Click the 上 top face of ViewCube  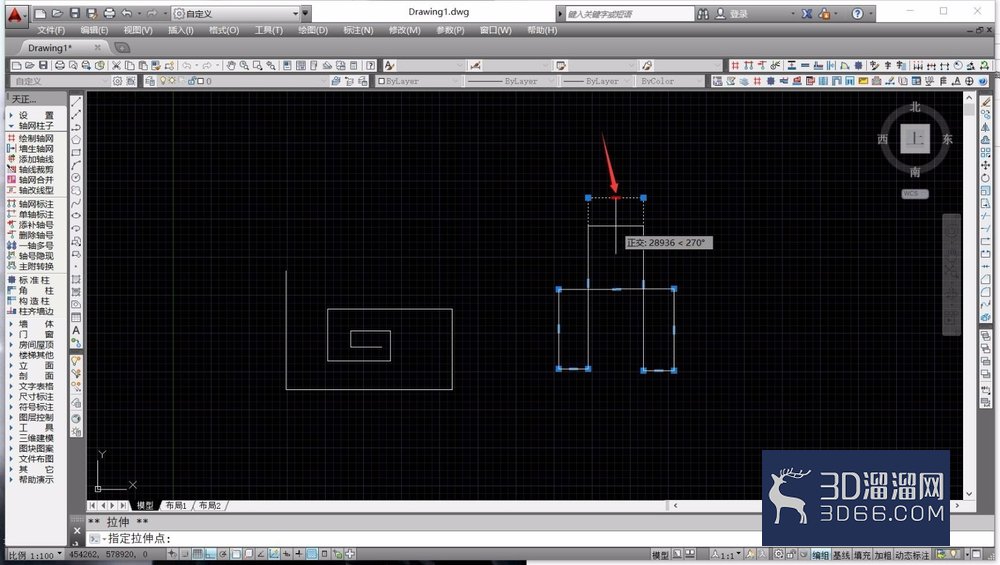(x=915, y=138)
